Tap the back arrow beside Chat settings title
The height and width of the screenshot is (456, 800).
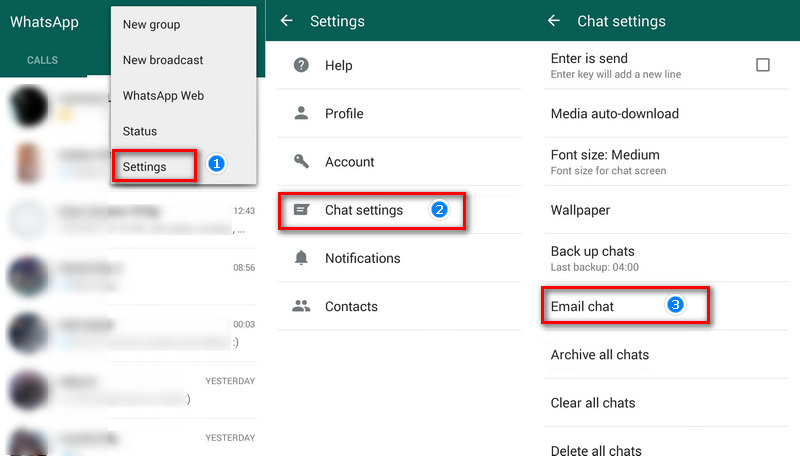pyautogui.click(x=554, y=21)
